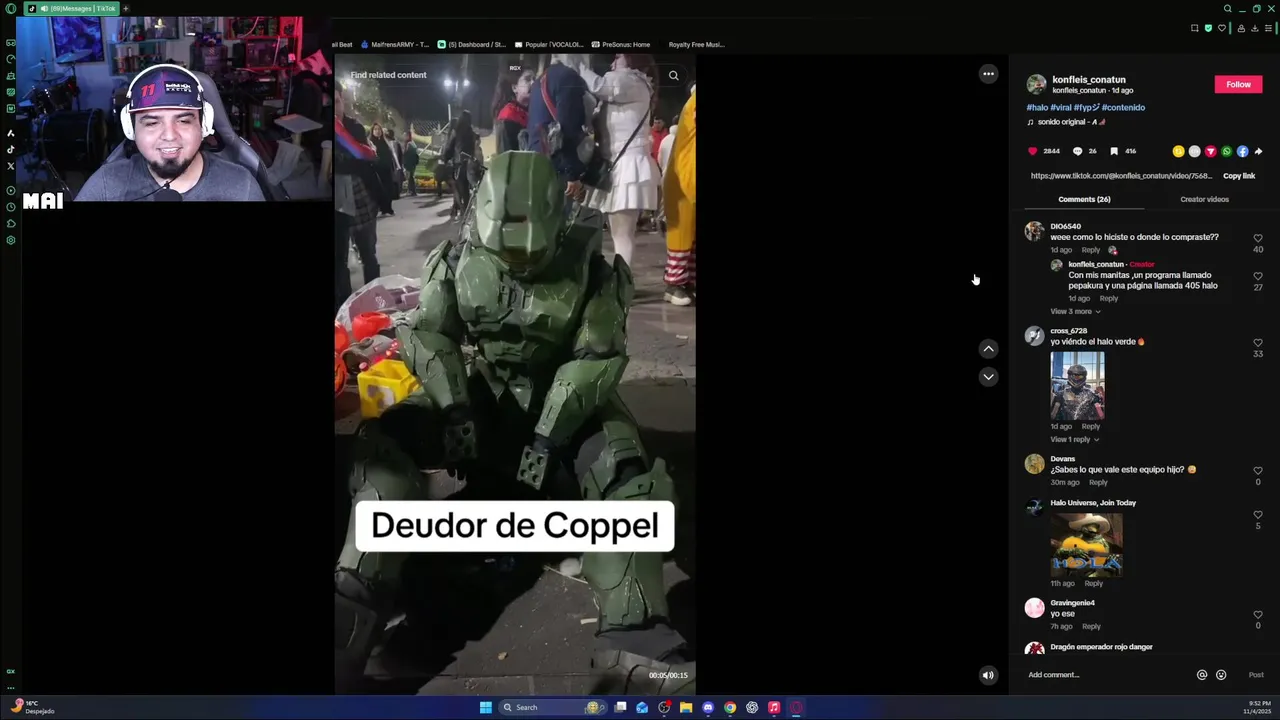Click the red send-to-friends share icon
Viewport: 1280px width, 720px height.
(x=1210, y=151)
